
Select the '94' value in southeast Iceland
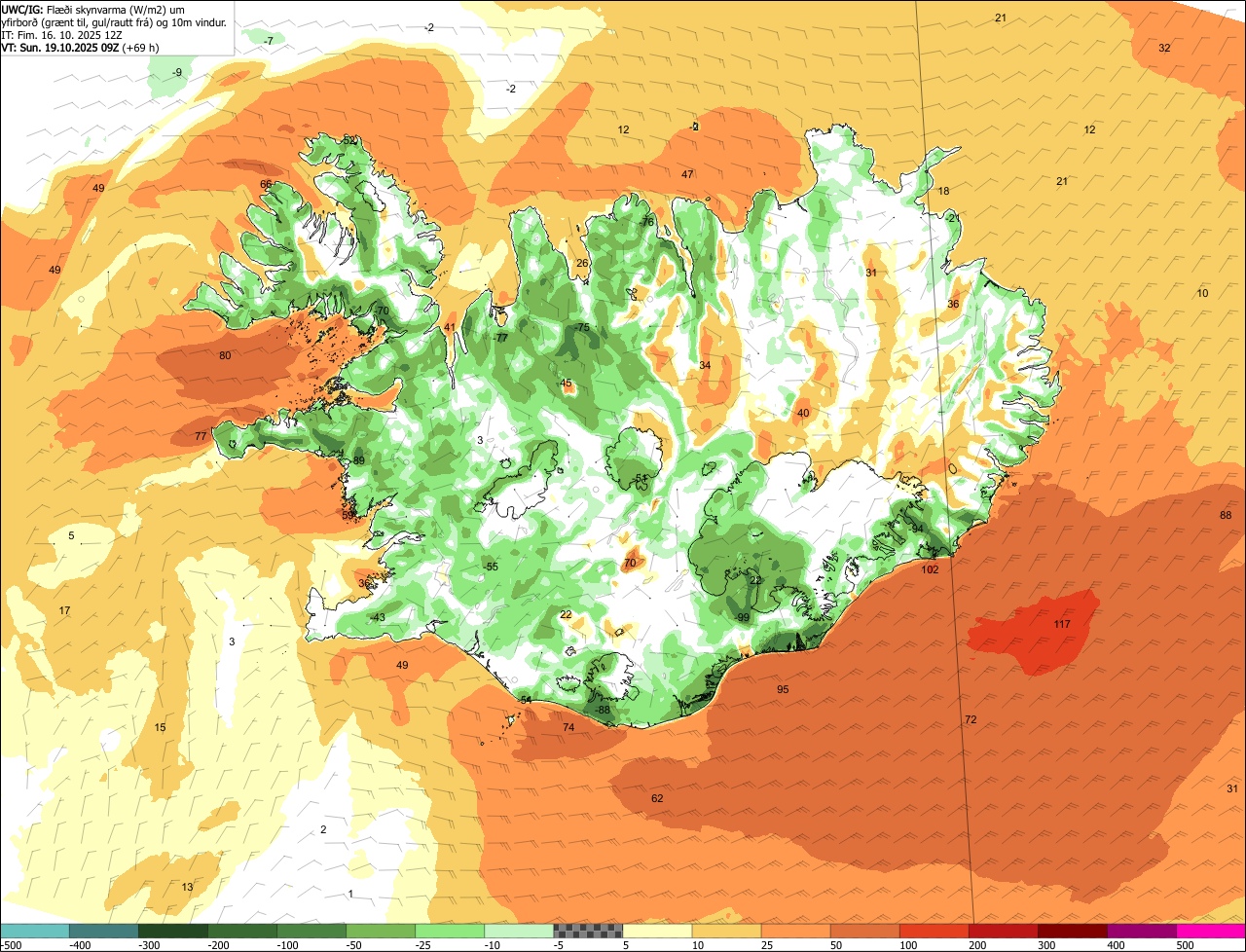[916, 528]
